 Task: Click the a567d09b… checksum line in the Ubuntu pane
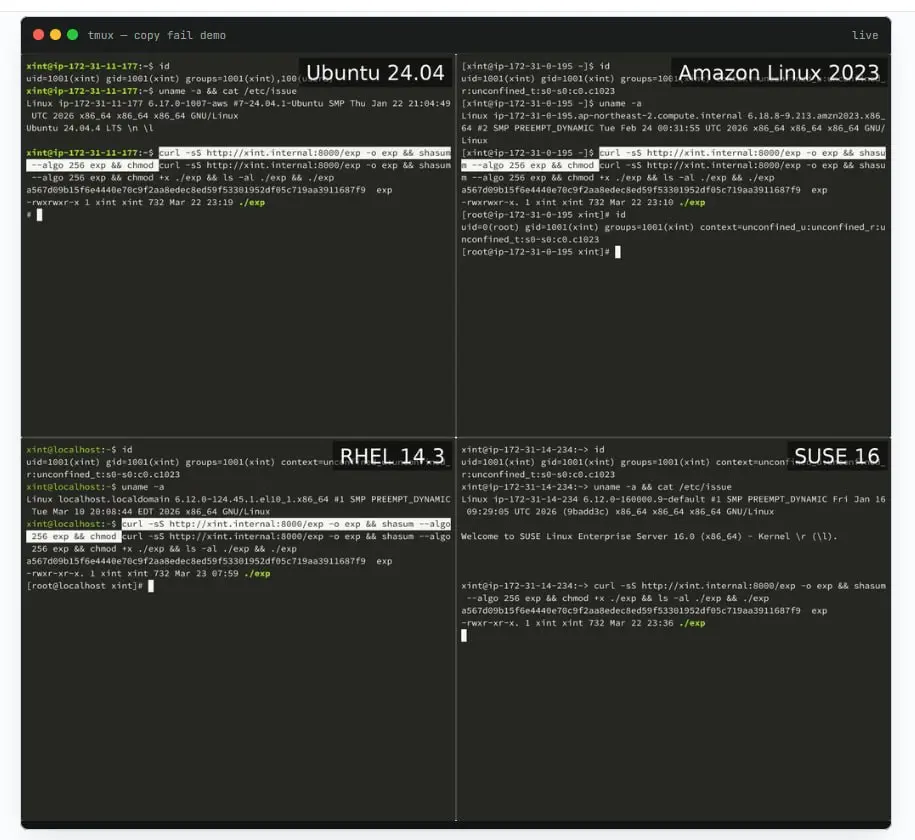click(209, 190)
